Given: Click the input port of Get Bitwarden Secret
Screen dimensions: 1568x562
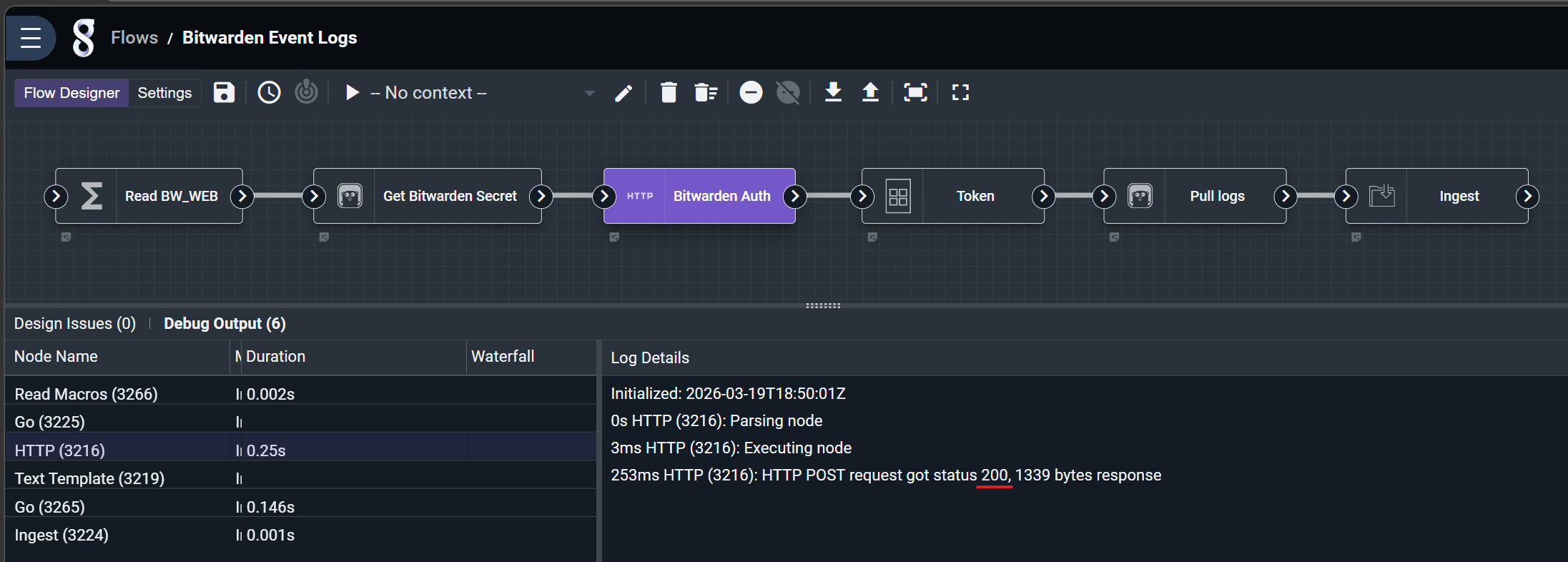Looking at the screenshot, I should coord(314,196).
